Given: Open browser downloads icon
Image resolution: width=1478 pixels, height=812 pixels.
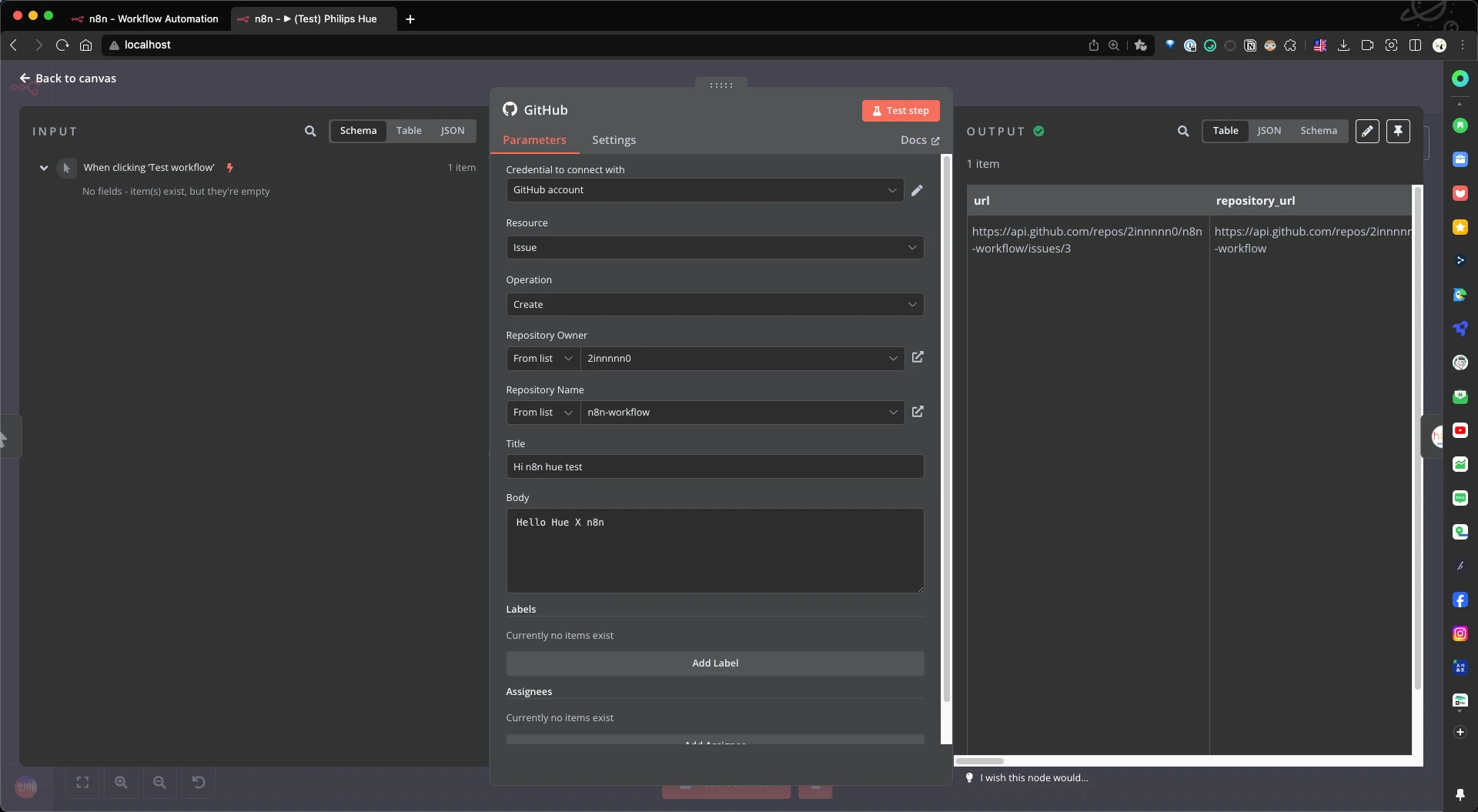Looking at the screenshot, I should click(x=1343, y=45).
